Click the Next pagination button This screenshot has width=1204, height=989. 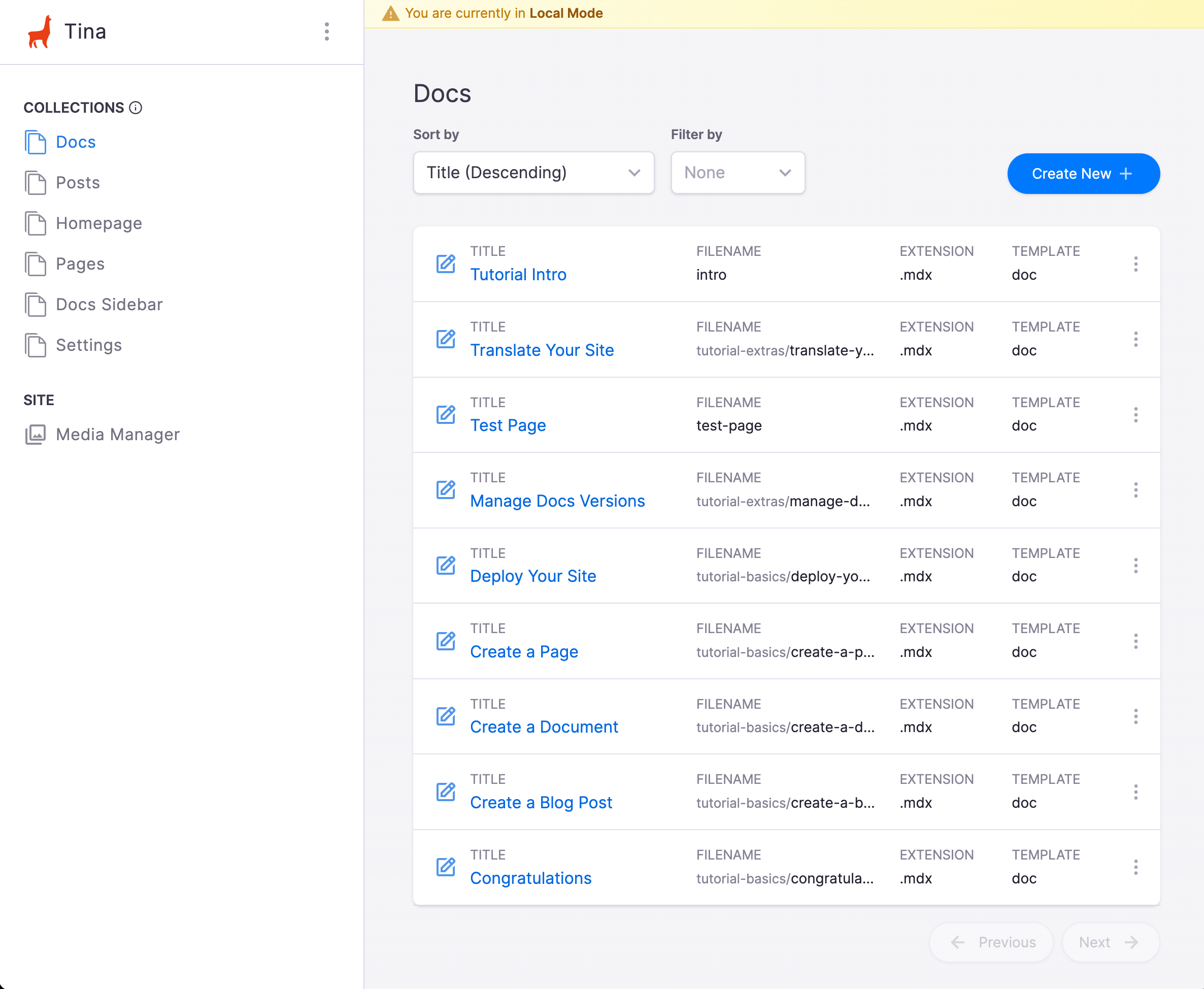(1111, 942)
